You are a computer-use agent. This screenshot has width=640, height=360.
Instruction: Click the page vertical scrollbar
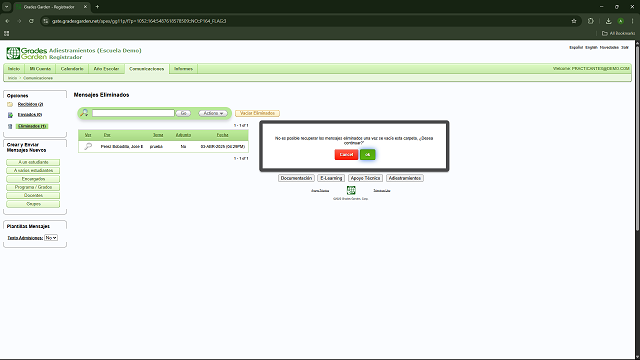click(637, 139)
